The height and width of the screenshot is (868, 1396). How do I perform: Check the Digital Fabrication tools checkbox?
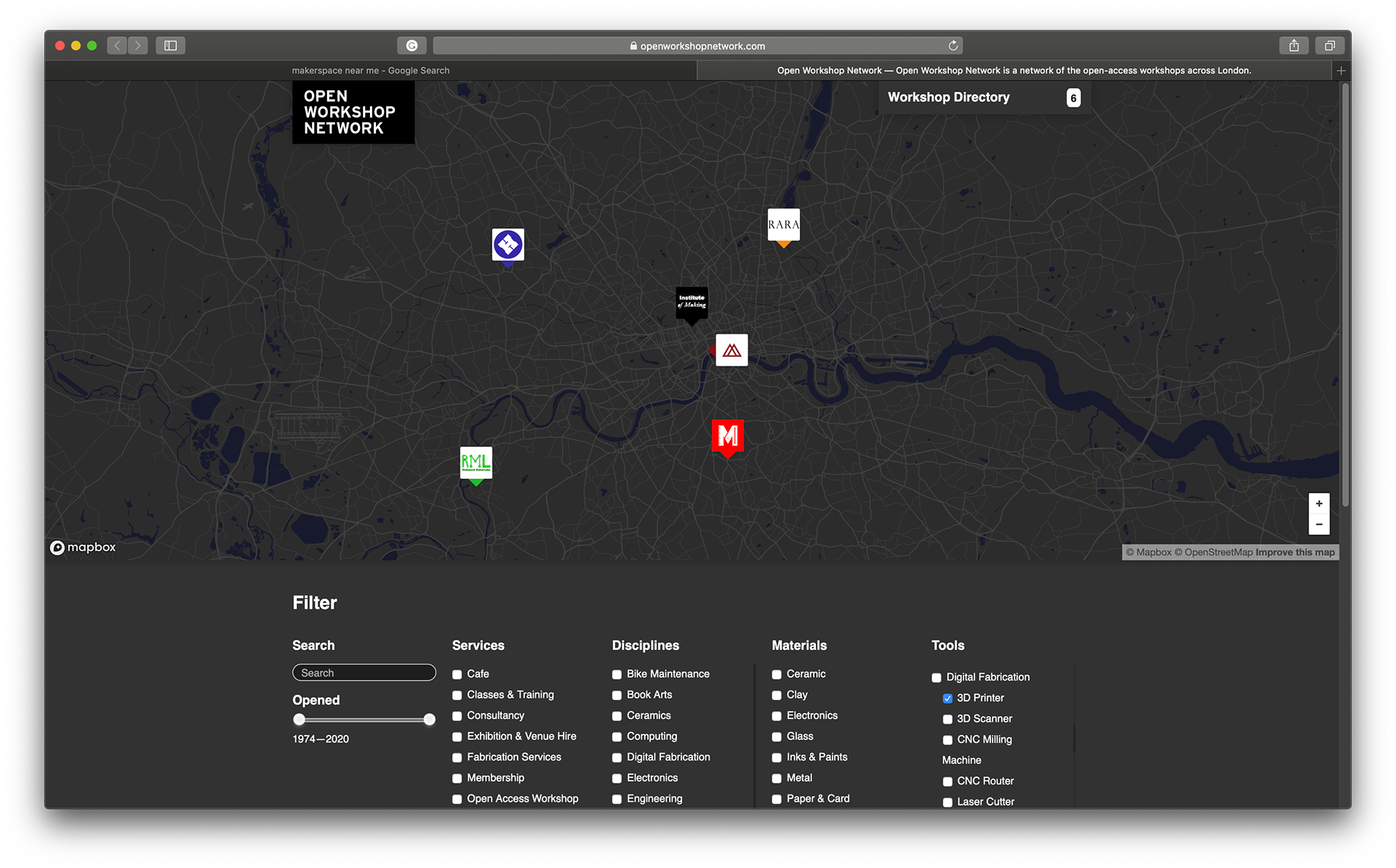(x=936, y=678)
